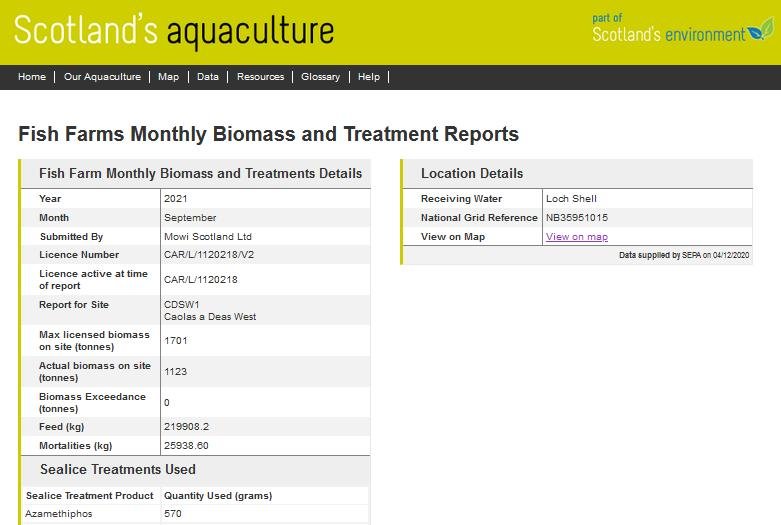Viewport: 781px width, 525px height.
Task: Click the Sealice Treatments Used section header
Action: (118, 469)
